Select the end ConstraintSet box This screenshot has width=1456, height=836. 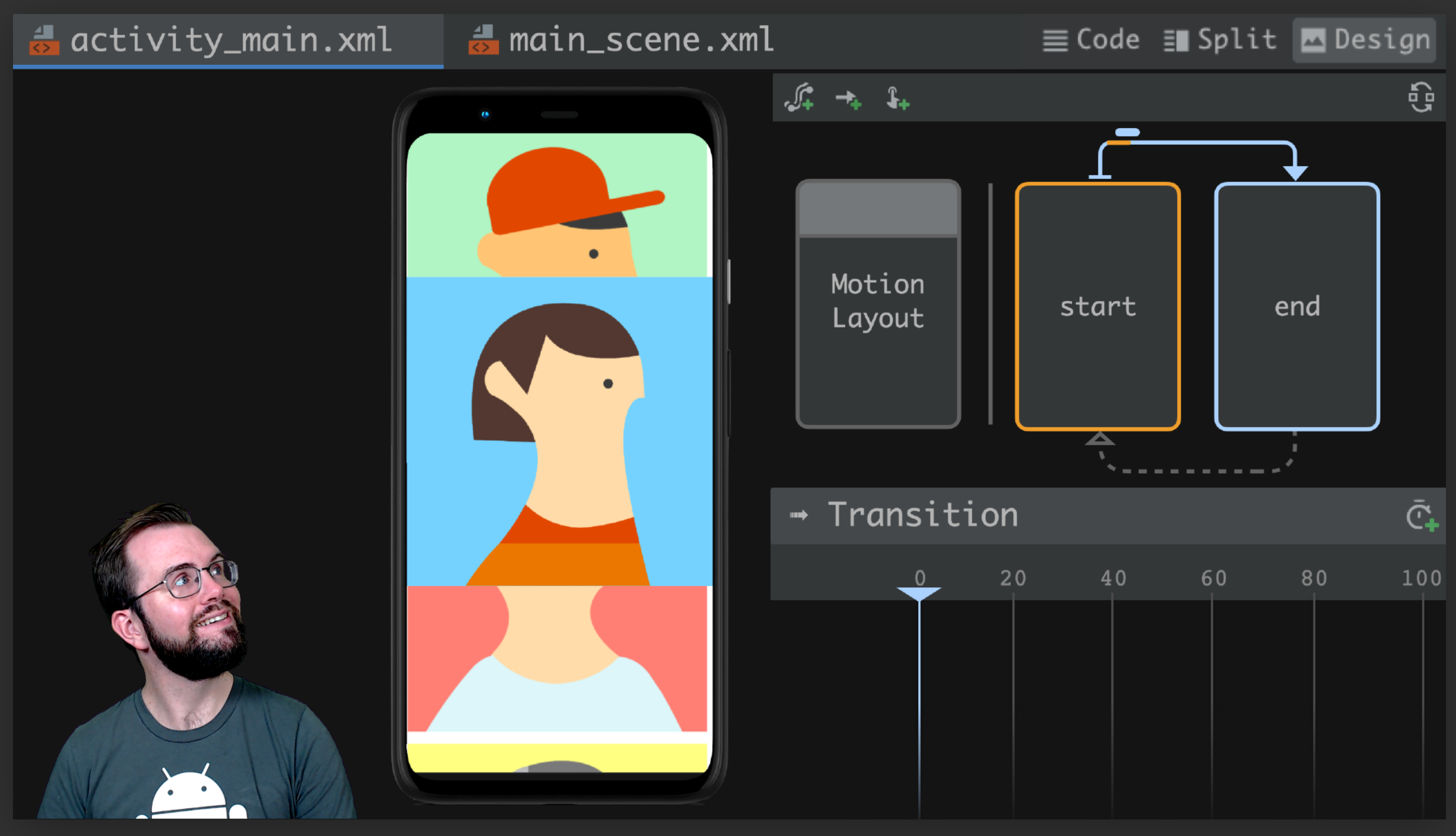[1296, 306]
